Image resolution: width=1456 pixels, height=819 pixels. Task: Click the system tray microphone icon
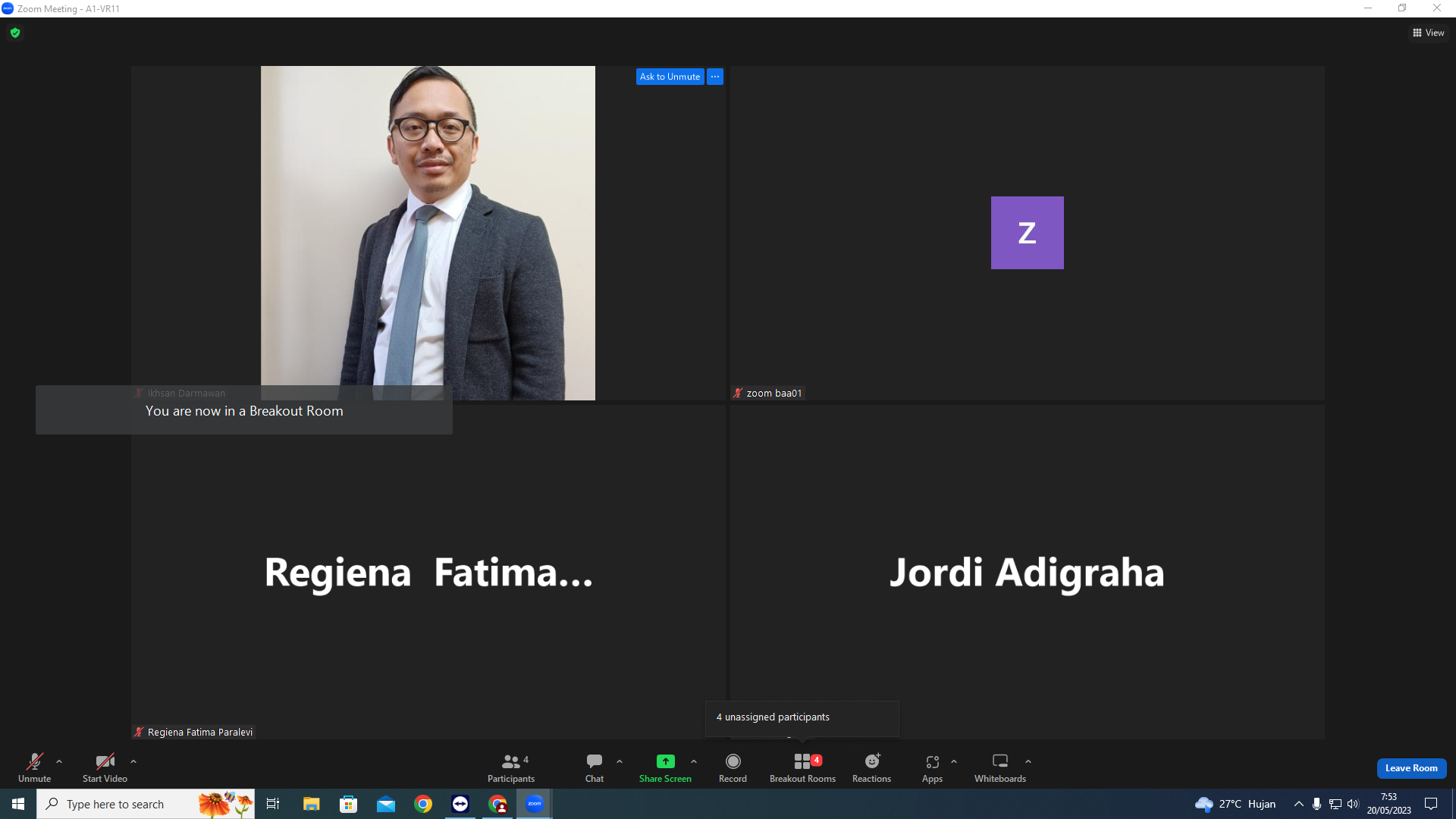pyautogui.click(x=1316, y=804)
